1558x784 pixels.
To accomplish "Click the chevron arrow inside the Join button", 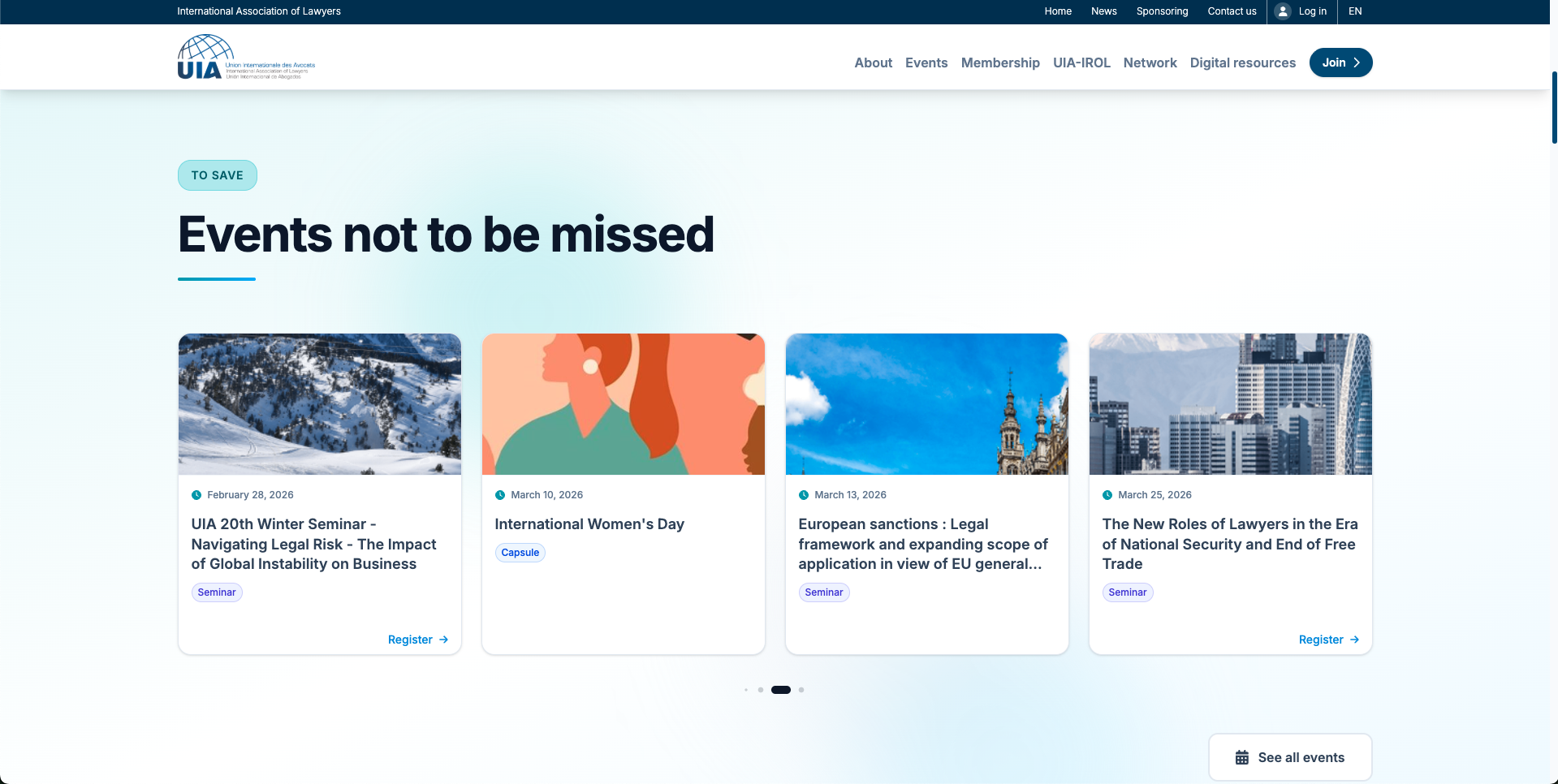I will point(1356,62).
